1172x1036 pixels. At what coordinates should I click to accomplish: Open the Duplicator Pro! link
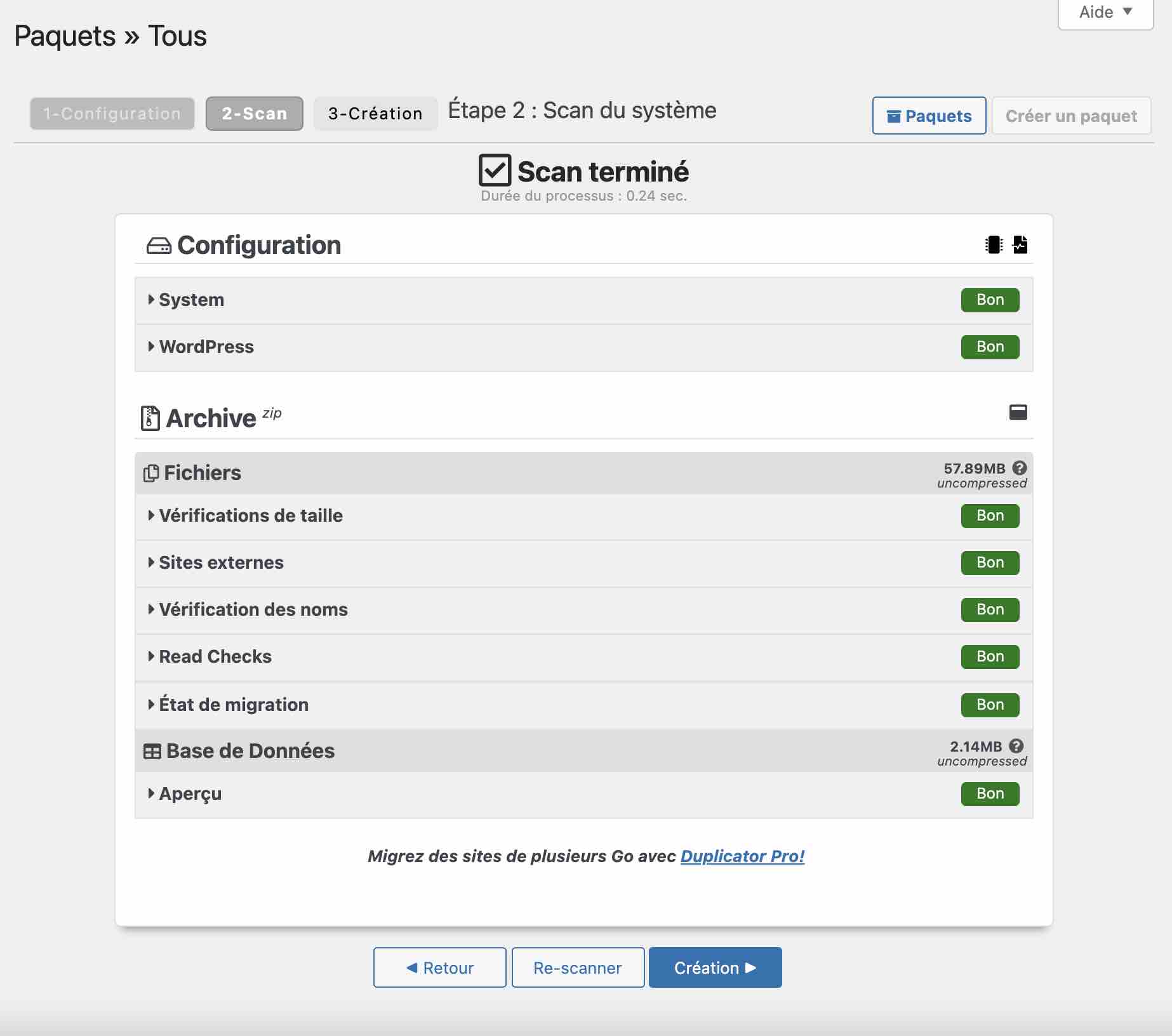742,856
